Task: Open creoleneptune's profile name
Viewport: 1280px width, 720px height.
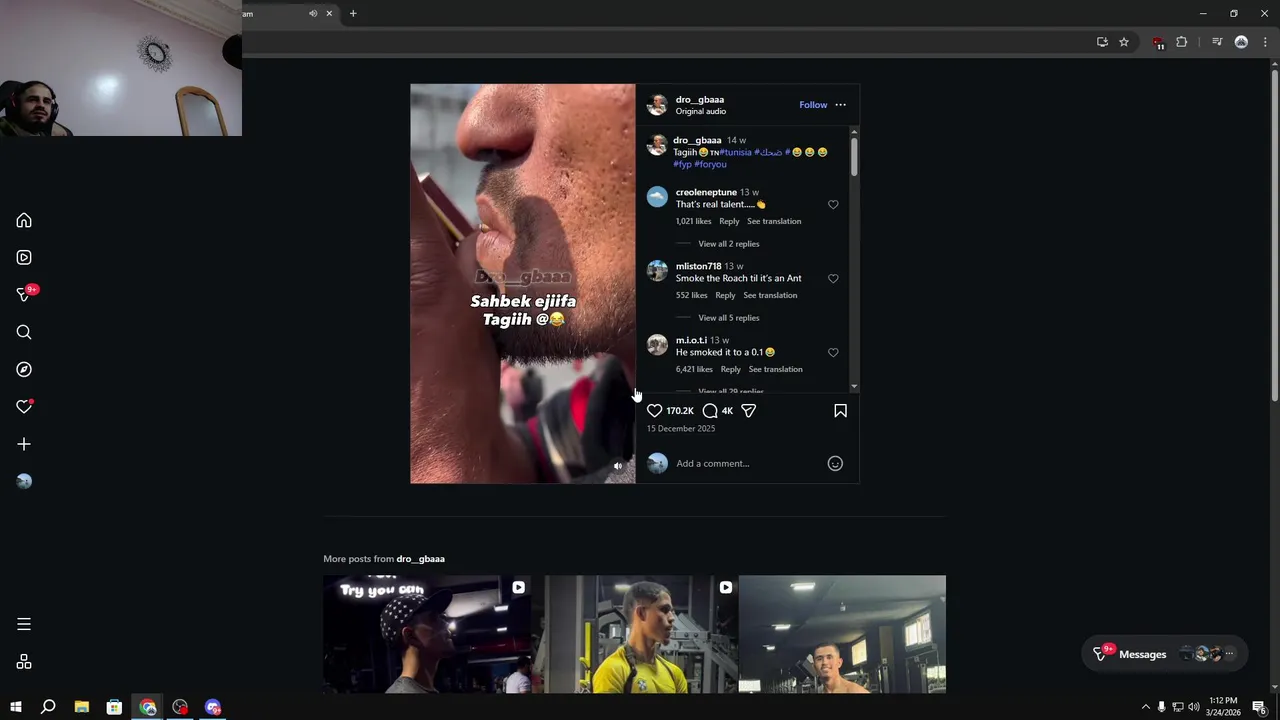Action: 706,192
